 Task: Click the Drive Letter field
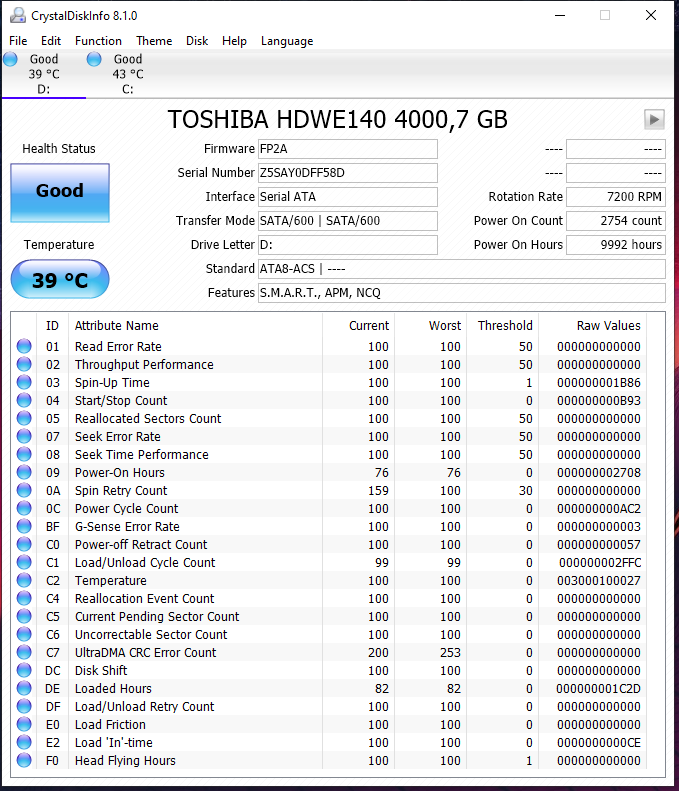pyautogui.click(x=348, y=245)
